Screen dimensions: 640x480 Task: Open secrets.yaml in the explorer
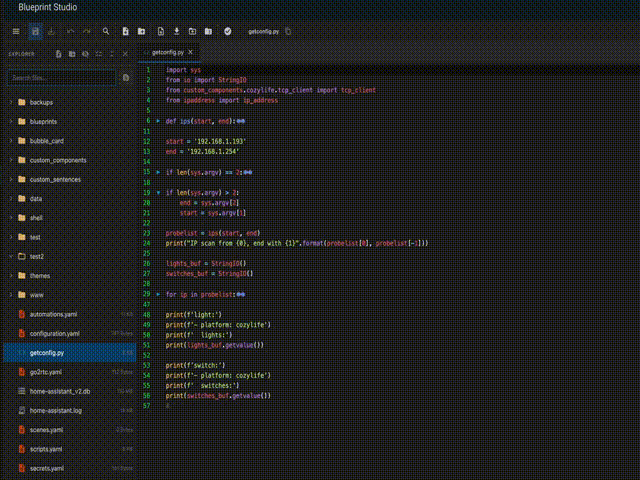click(47, 468)
